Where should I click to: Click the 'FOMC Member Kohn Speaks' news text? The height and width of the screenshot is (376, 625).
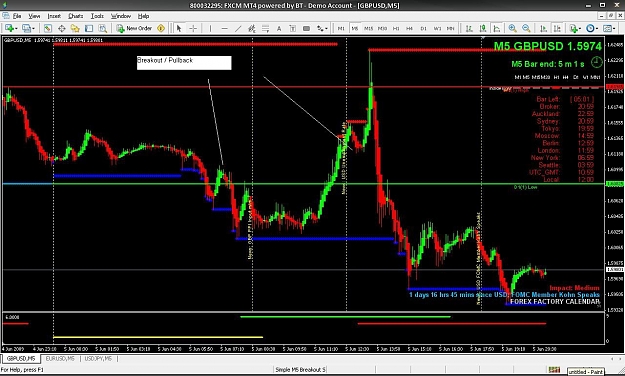(x=555, y=295)
